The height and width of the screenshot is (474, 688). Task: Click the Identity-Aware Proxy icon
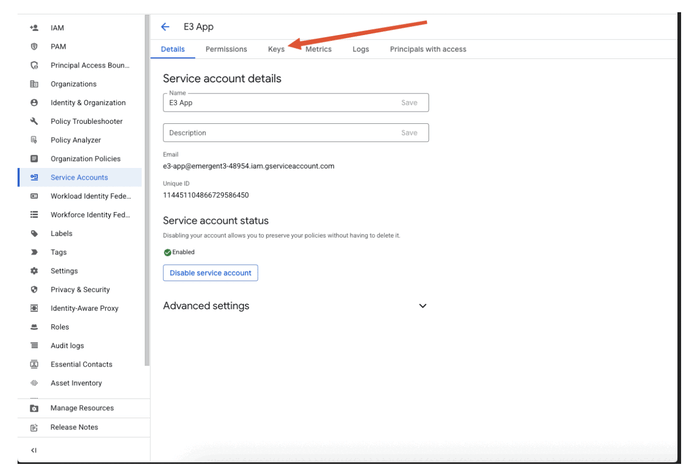coord(34,308)
